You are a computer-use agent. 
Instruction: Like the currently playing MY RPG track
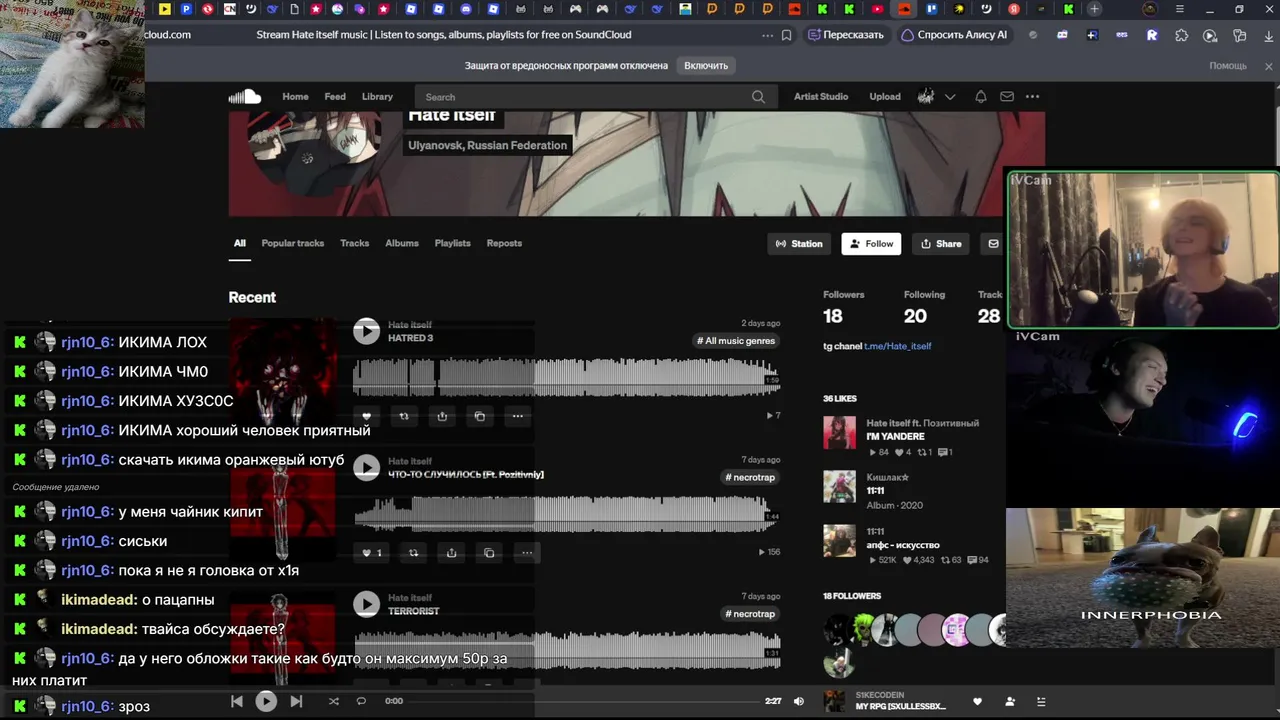pyautogui.click(x=978, y=702)
